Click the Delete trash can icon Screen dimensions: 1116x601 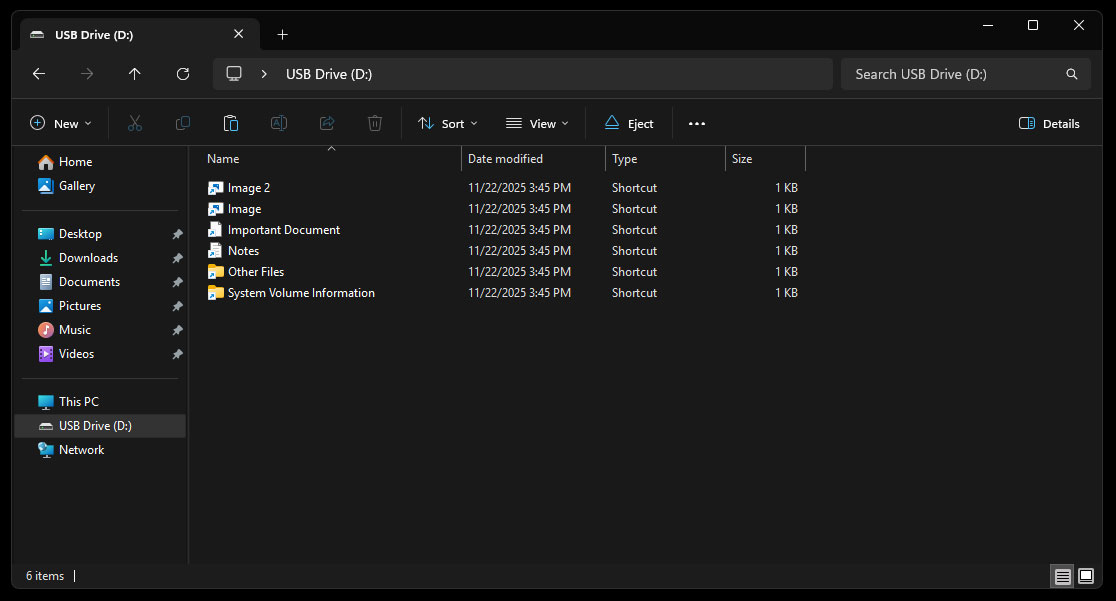point(375,123)
